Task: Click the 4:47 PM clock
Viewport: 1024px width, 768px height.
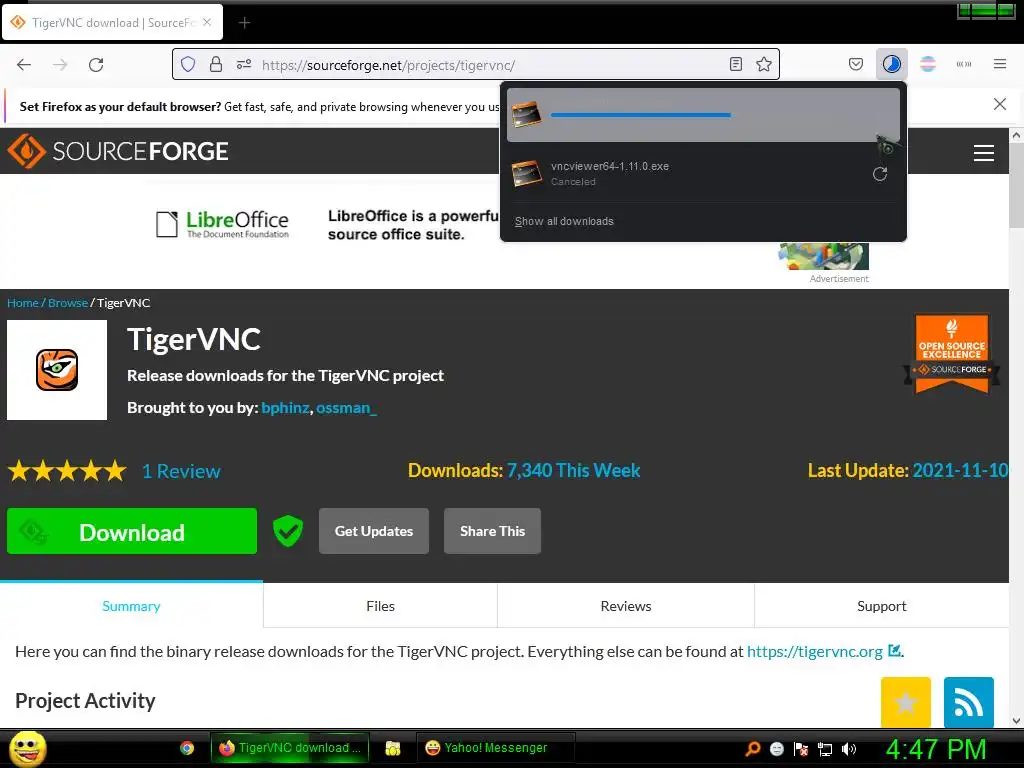Action: [936, 749]
